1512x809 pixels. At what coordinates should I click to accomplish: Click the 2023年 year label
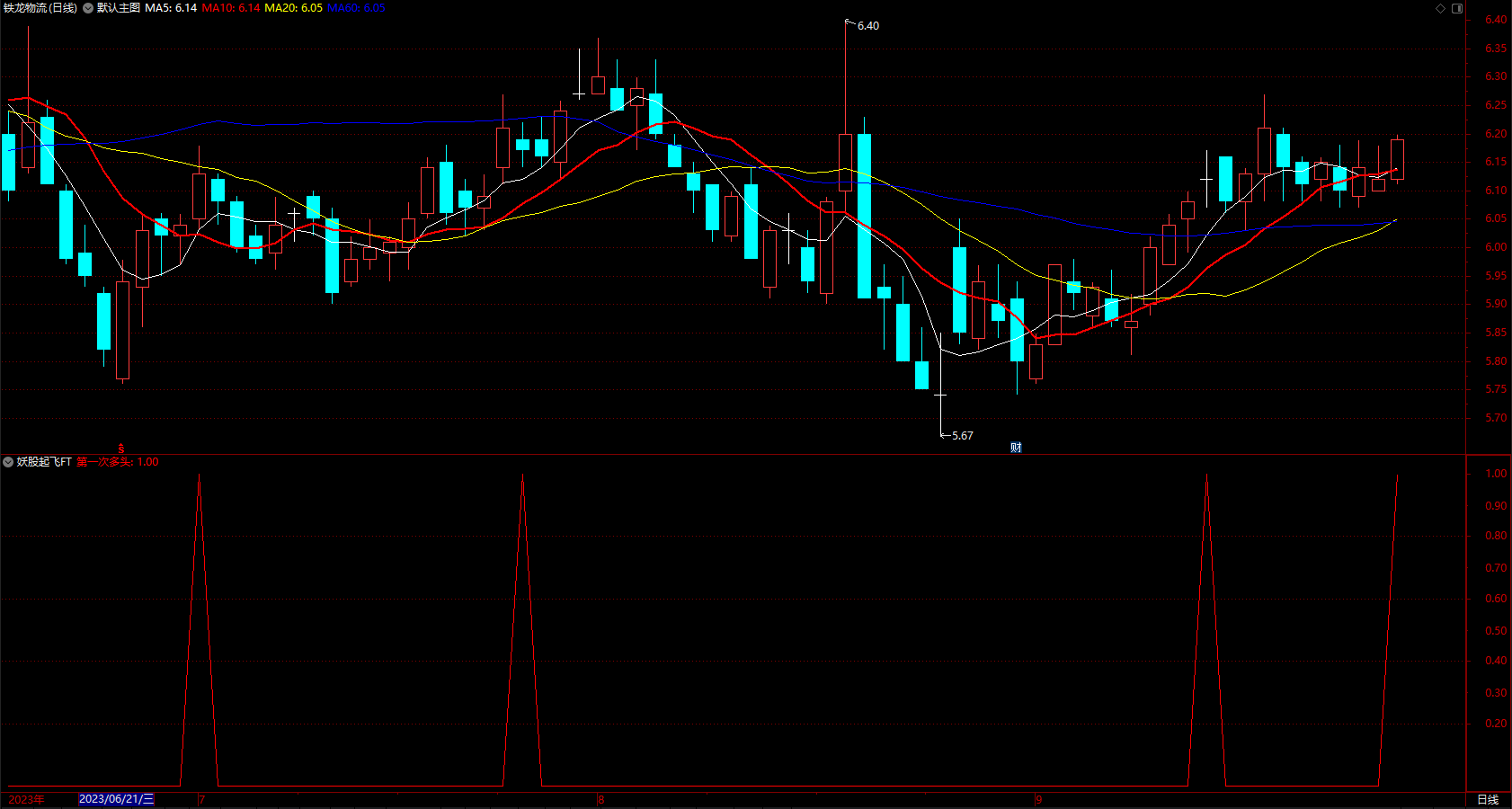[x=26, y=799]
